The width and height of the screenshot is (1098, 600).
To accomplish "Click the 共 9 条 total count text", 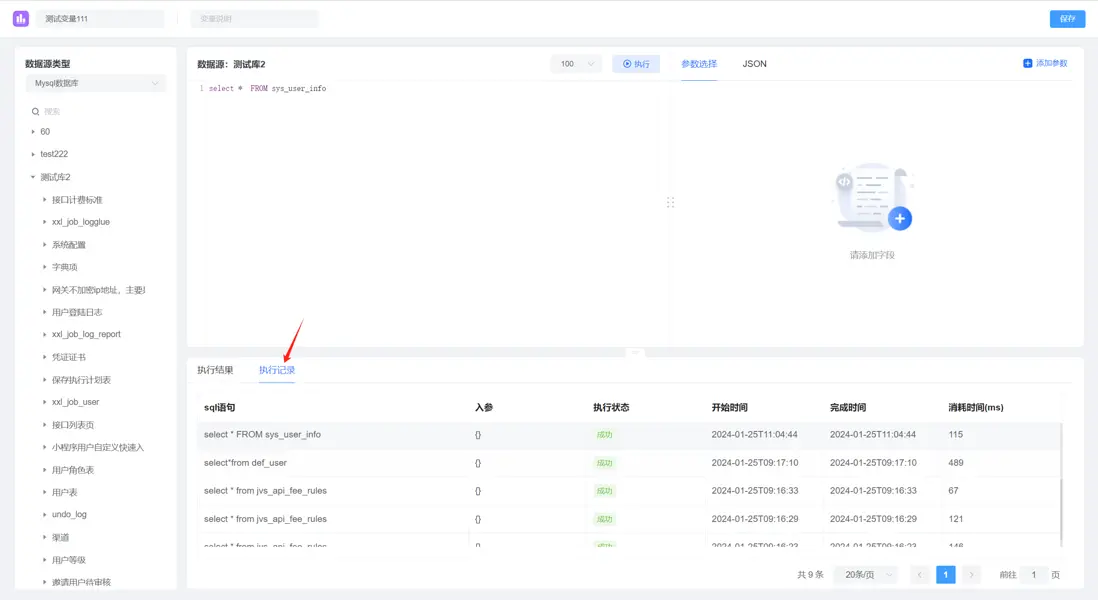I will pos(810,575).
